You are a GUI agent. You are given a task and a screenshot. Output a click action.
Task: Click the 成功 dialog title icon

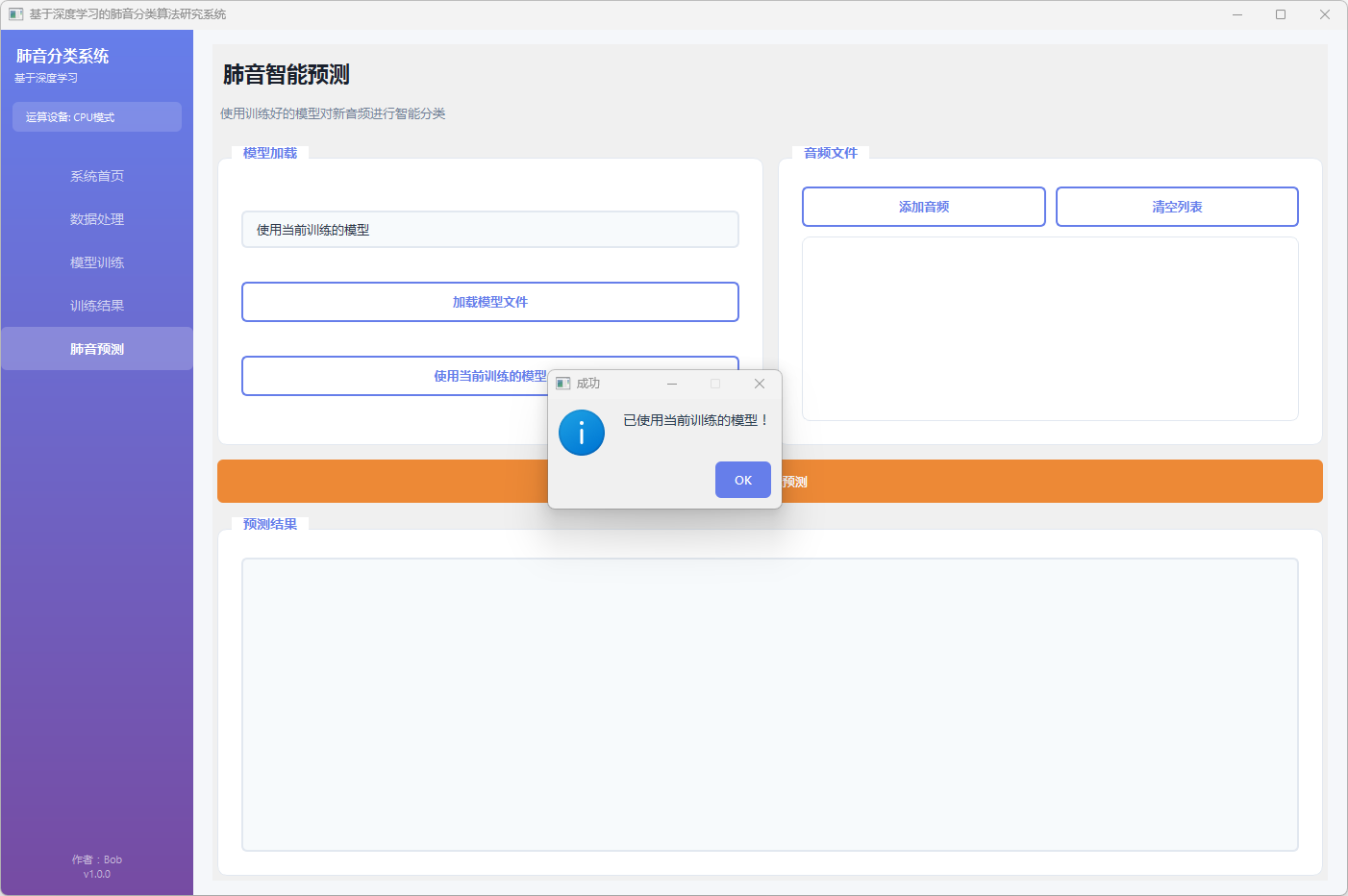pos(563,384)
